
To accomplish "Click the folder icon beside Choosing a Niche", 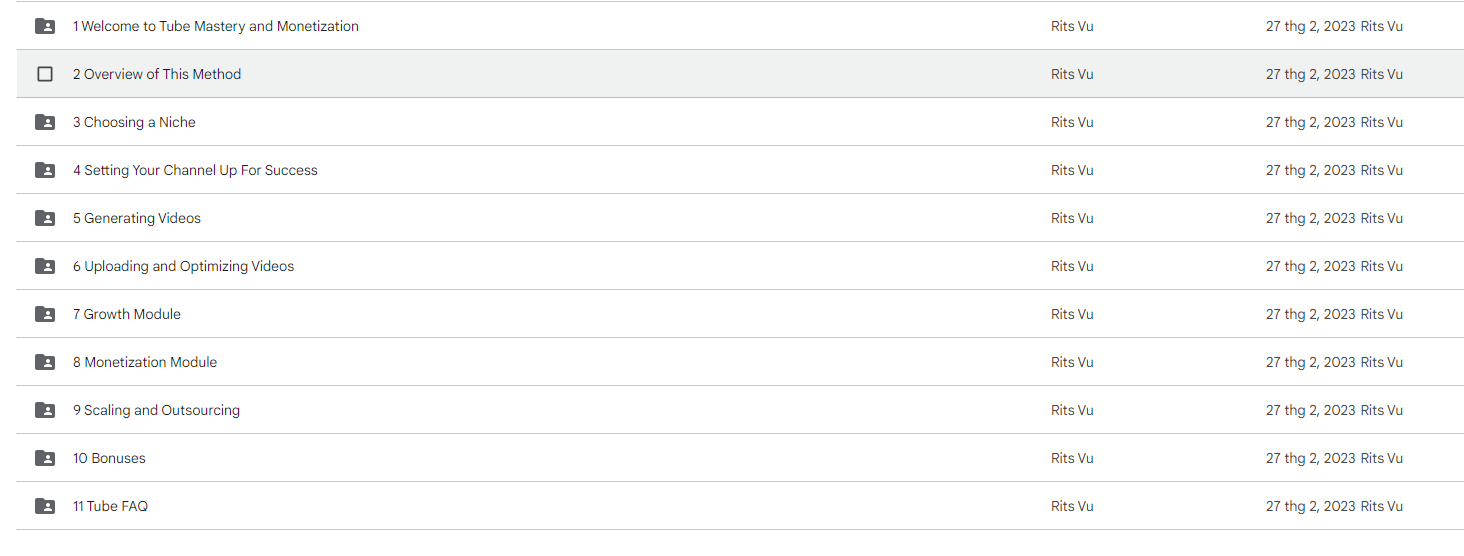I will coord(45,122).
